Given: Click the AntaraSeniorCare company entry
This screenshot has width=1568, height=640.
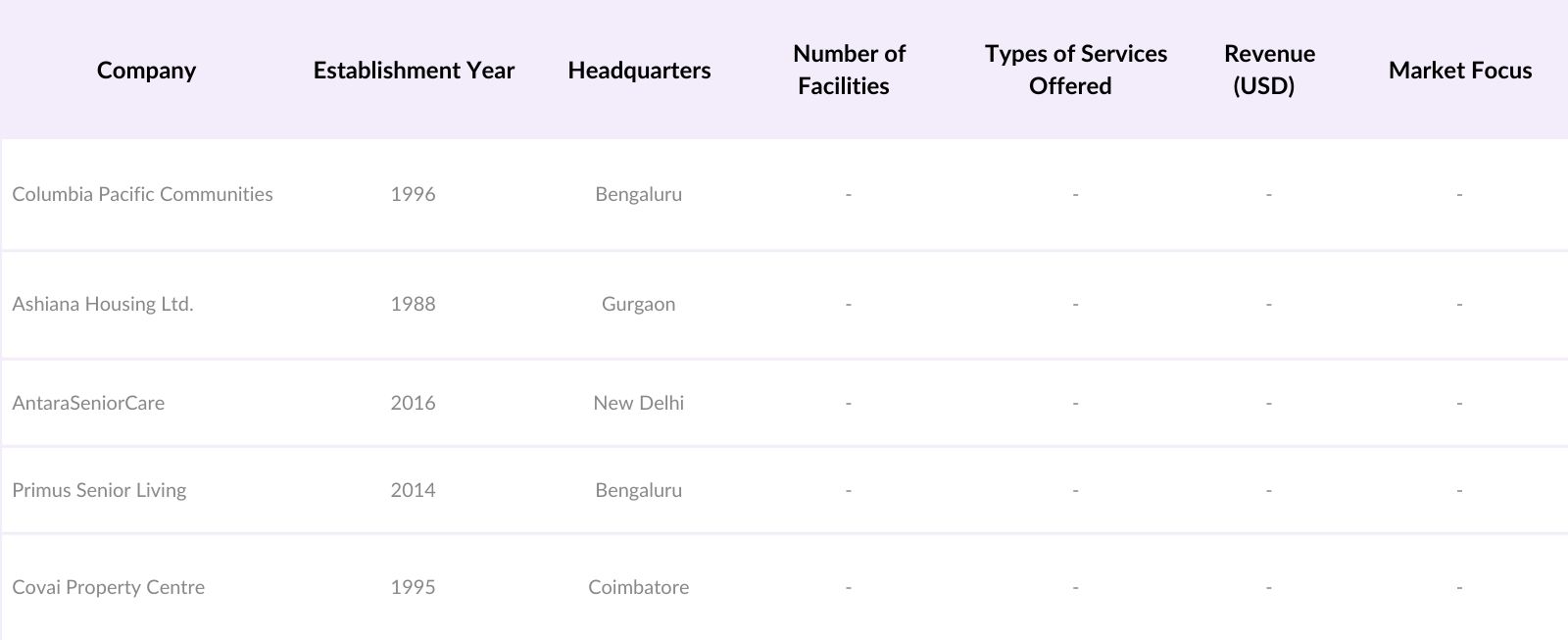Looking at the screenshot, I should click(88, 403).
